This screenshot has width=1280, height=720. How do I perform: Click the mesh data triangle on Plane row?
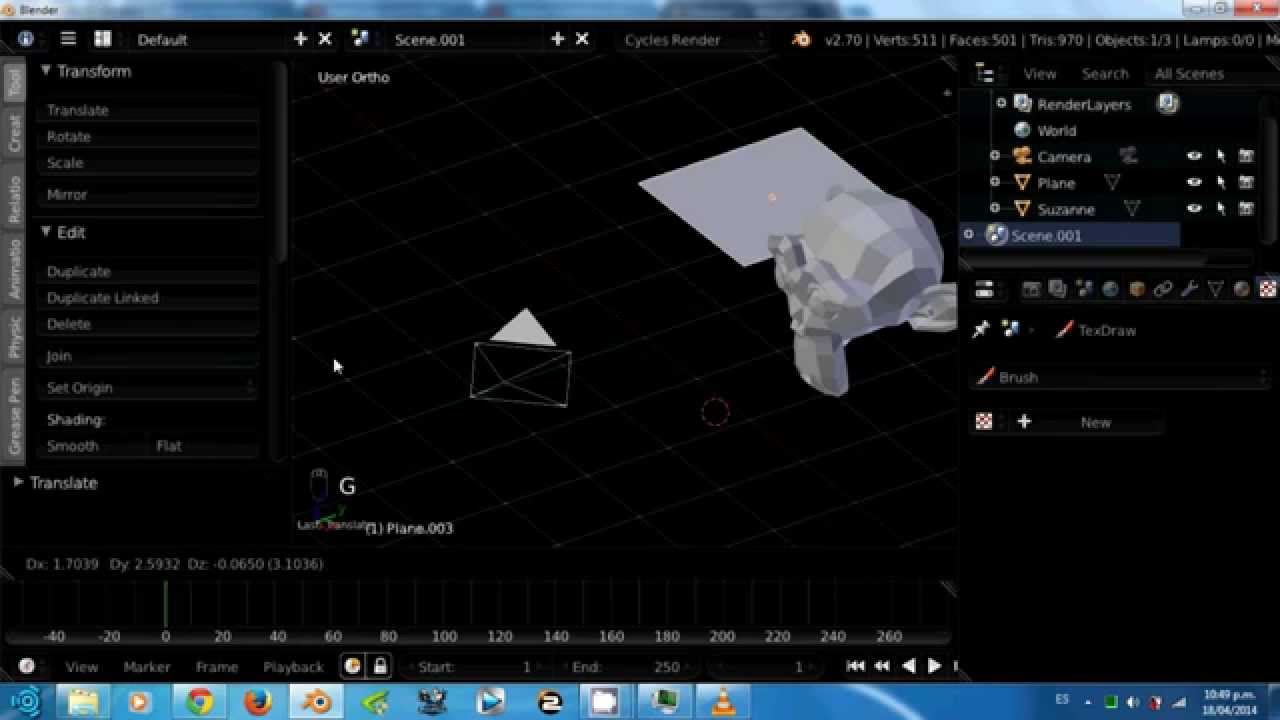coord(1111,182)
